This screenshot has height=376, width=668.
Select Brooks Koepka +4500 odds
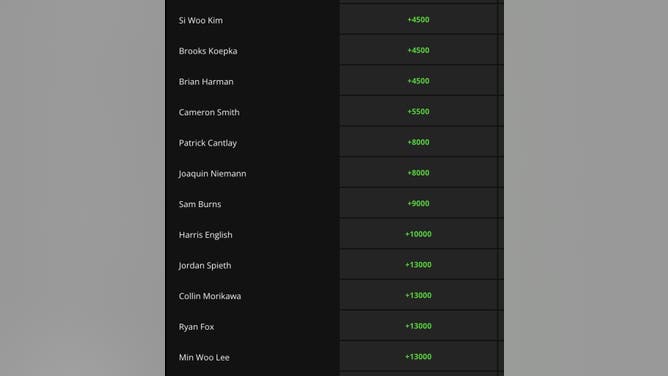pyautogui.click(x=418, y=50)
